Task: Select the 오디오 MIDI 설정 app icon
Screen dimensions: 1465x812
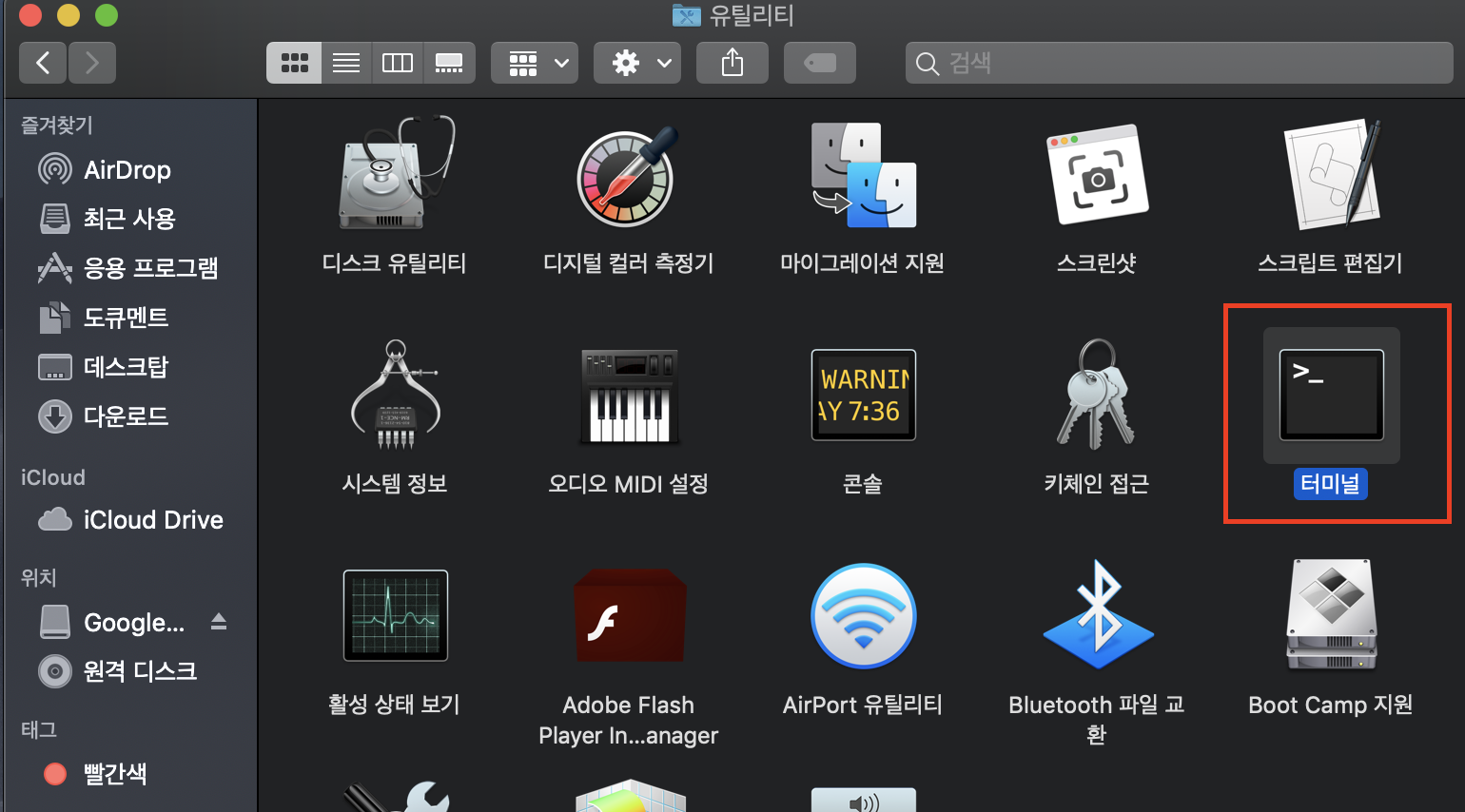Action: tap(628, 396)
